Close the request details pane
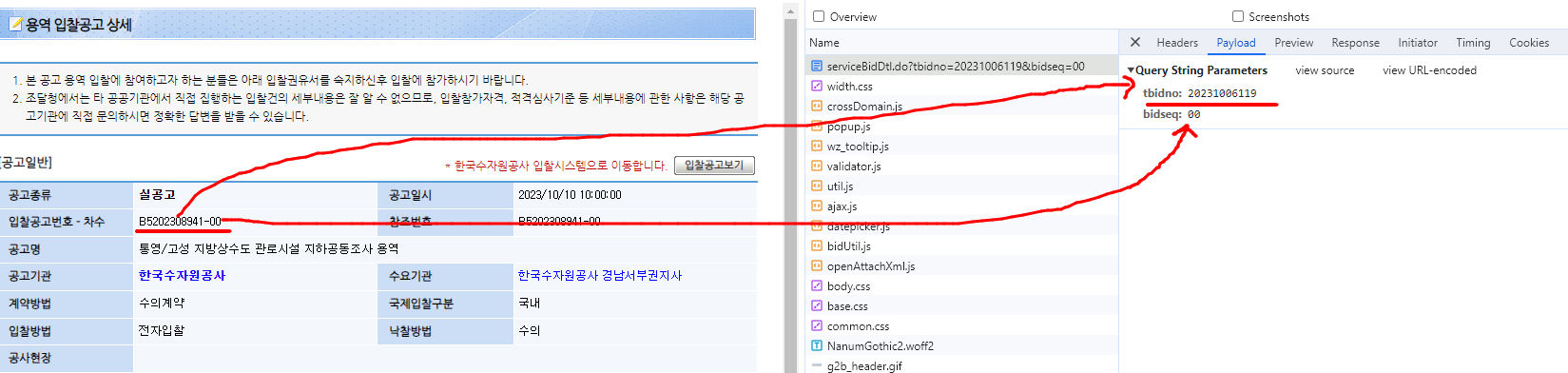This screenshot has height=373, width=1568. point(1135,43)
